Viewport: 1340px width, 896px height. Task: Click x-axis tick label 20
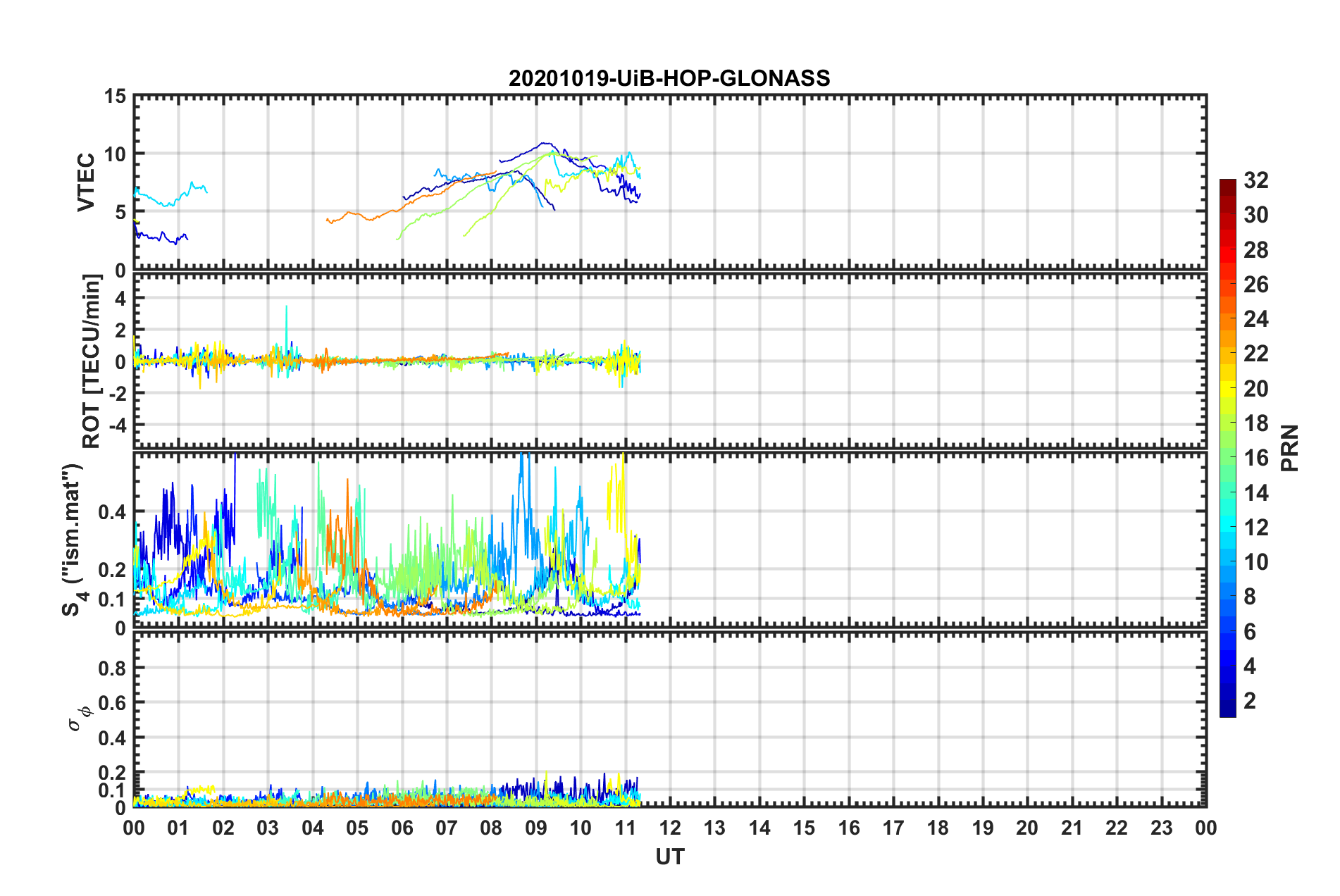pyautogui.click(x=1027, y=828)
